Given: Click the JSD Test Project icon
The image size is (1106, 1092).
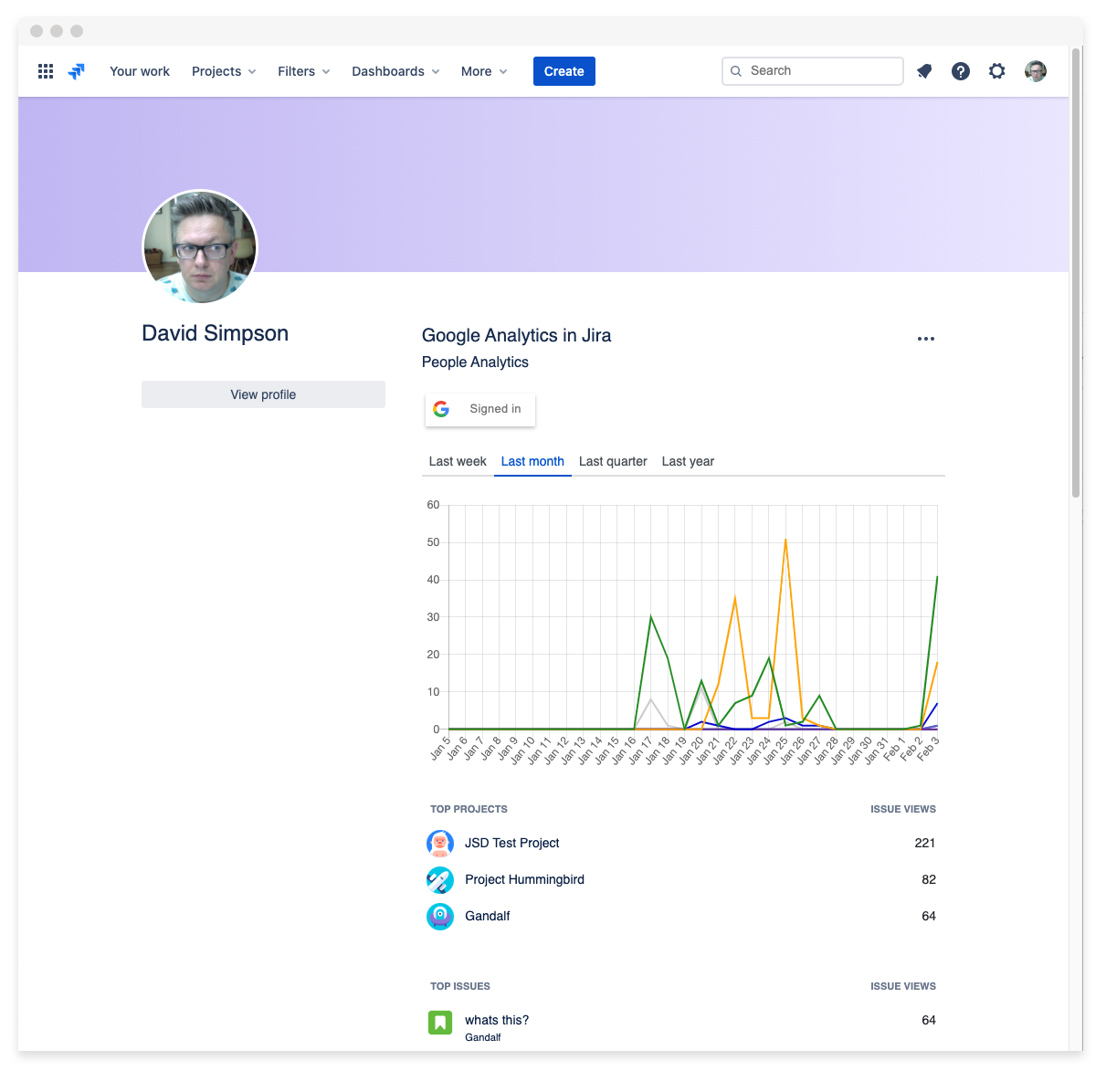Looking at the screenshot, I should coord(440,843).
